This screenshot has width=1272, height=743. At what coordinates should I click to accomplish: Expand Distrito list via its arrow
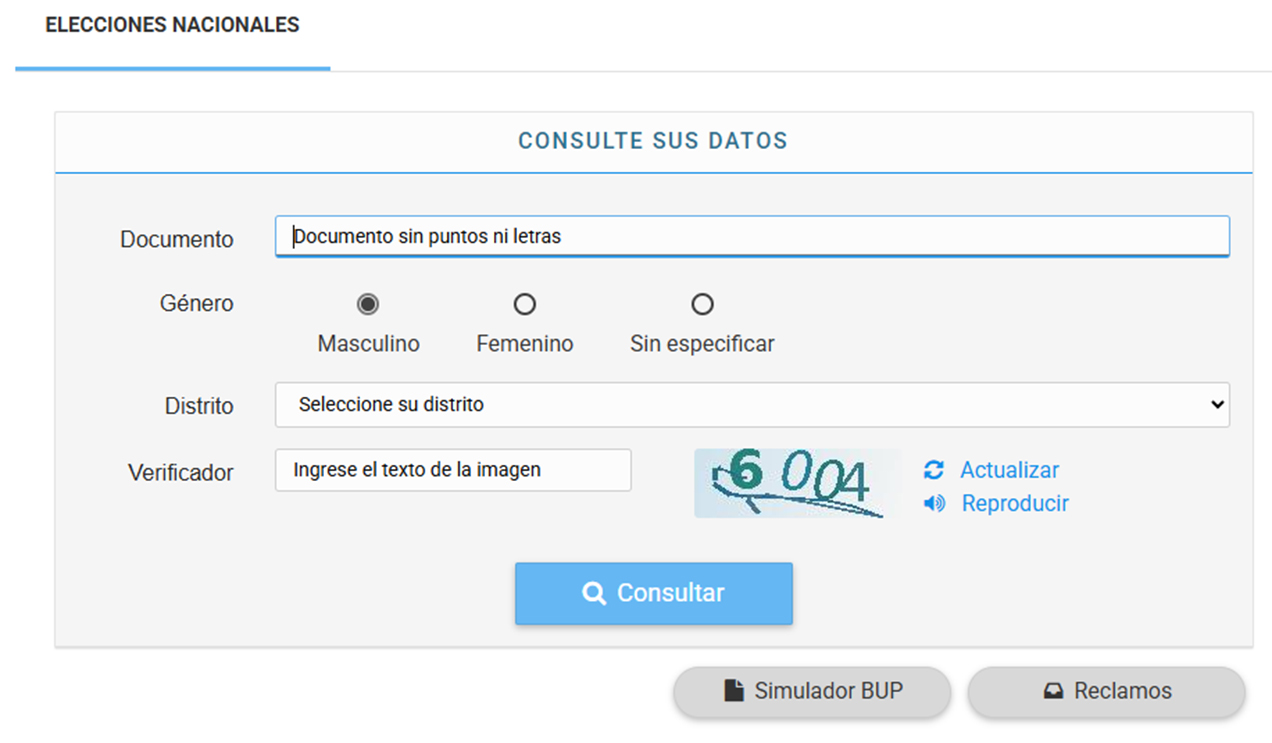tap(1216, 405)
